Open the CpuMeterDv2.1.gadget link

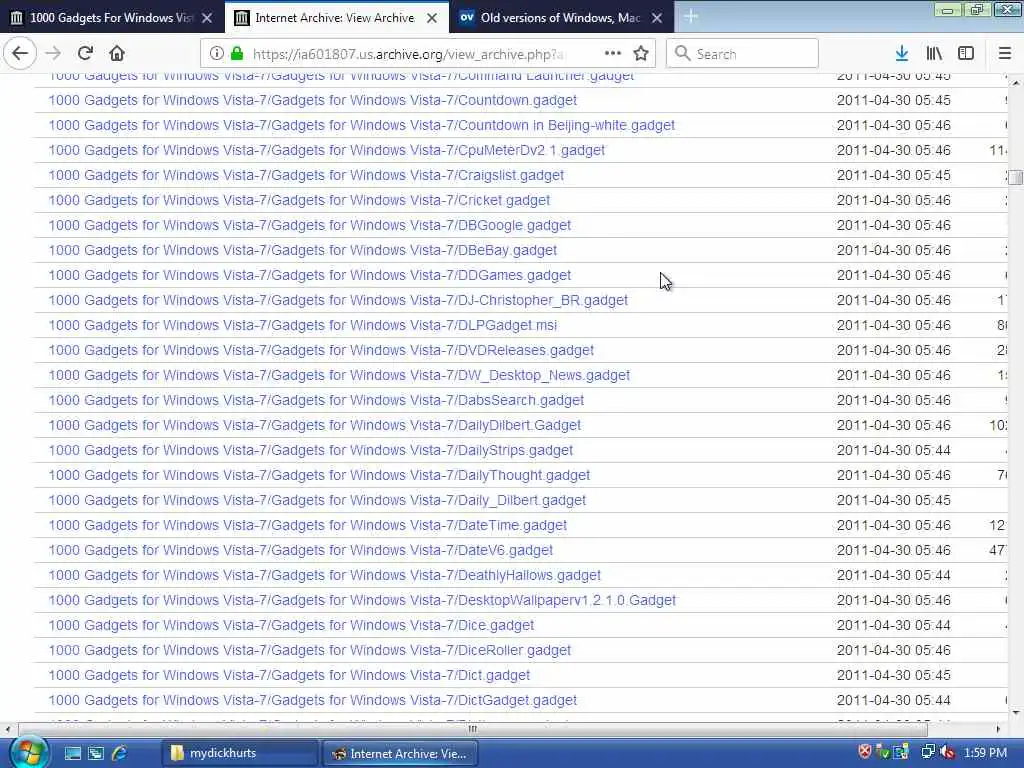(x=327, y=150)
